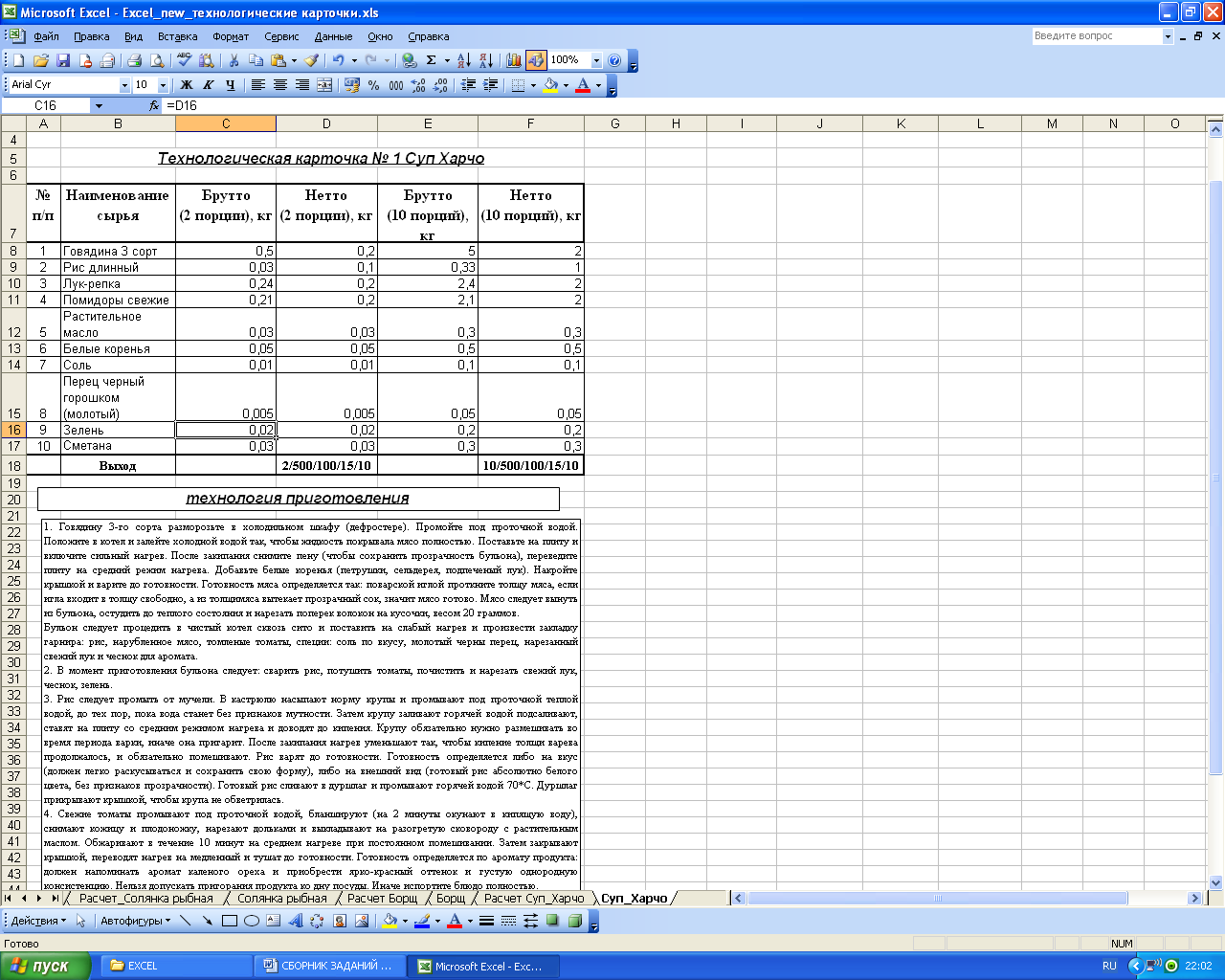Apply percent style icon
This screenshot has height=980, width=1225.
(x=374, y=85)
